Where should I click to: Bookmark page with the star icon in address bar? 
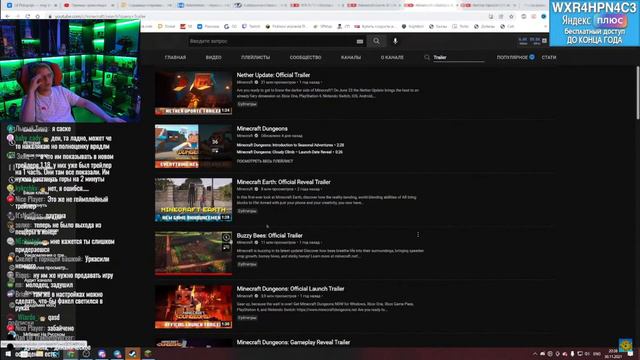click(x=511, y=16)
